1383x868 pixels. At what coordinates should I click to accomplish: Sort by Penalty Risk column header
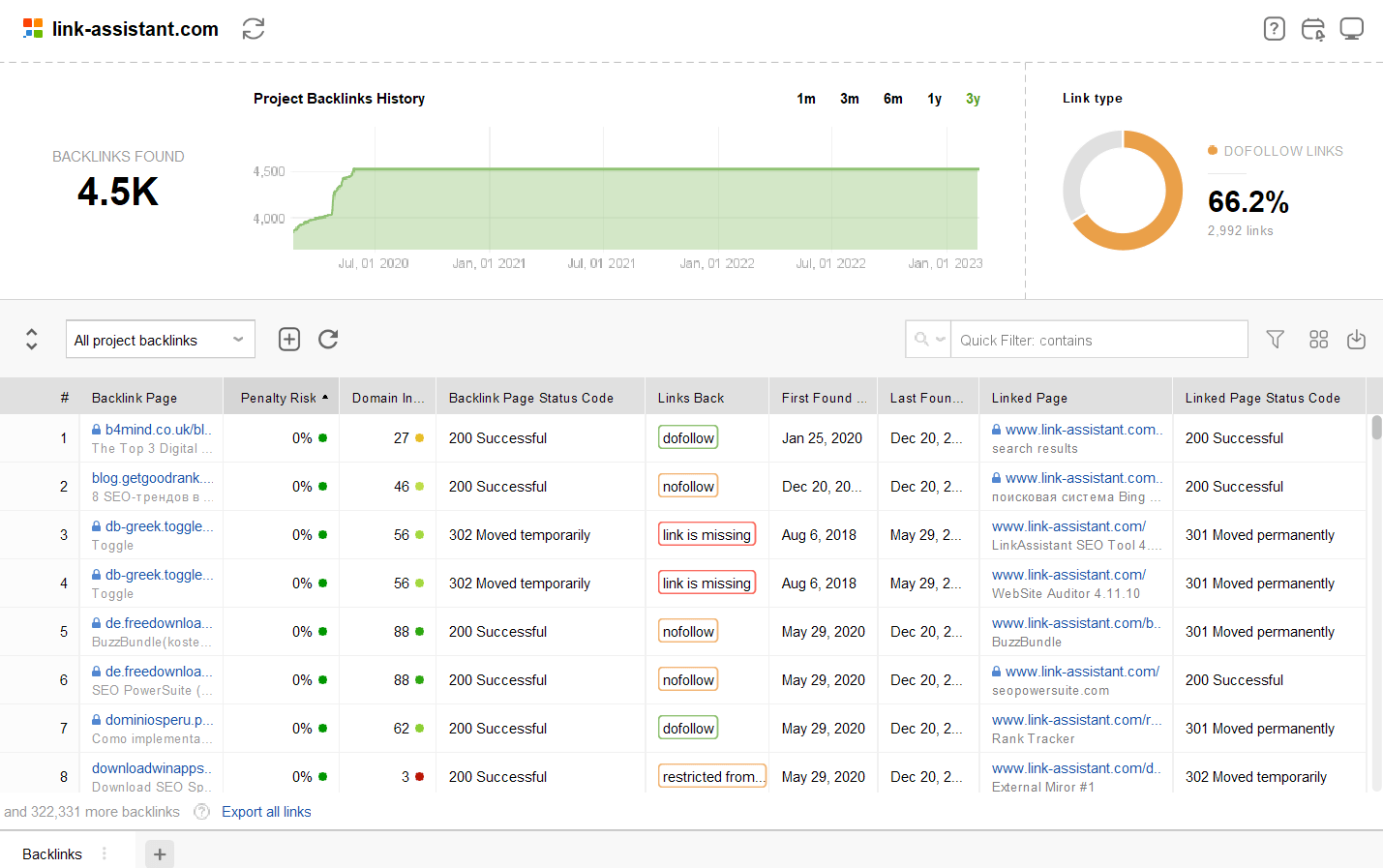tap(281, 398)
